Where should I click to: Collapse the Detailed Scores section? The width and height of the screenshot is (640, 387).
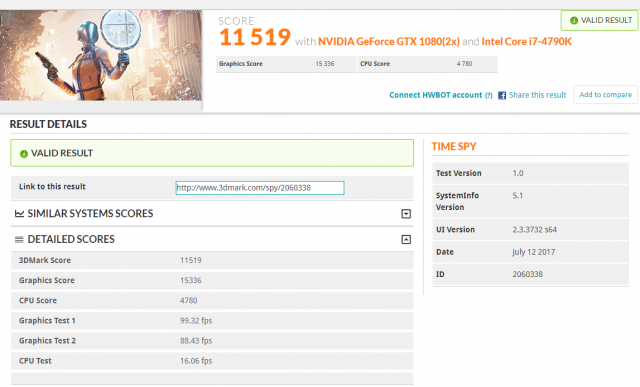406,240
